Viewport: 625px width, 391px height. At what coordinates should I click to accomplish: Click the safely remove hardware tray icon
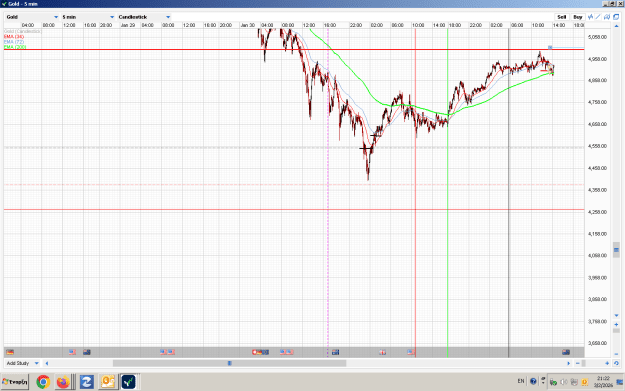[x=553, y=382]
